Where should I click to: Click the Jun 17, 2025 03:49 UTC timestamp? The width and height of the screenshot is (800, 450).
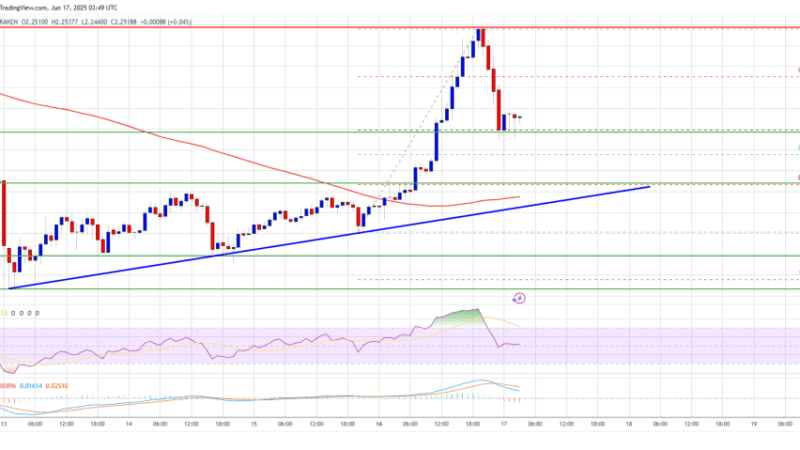tap(84, 8)
